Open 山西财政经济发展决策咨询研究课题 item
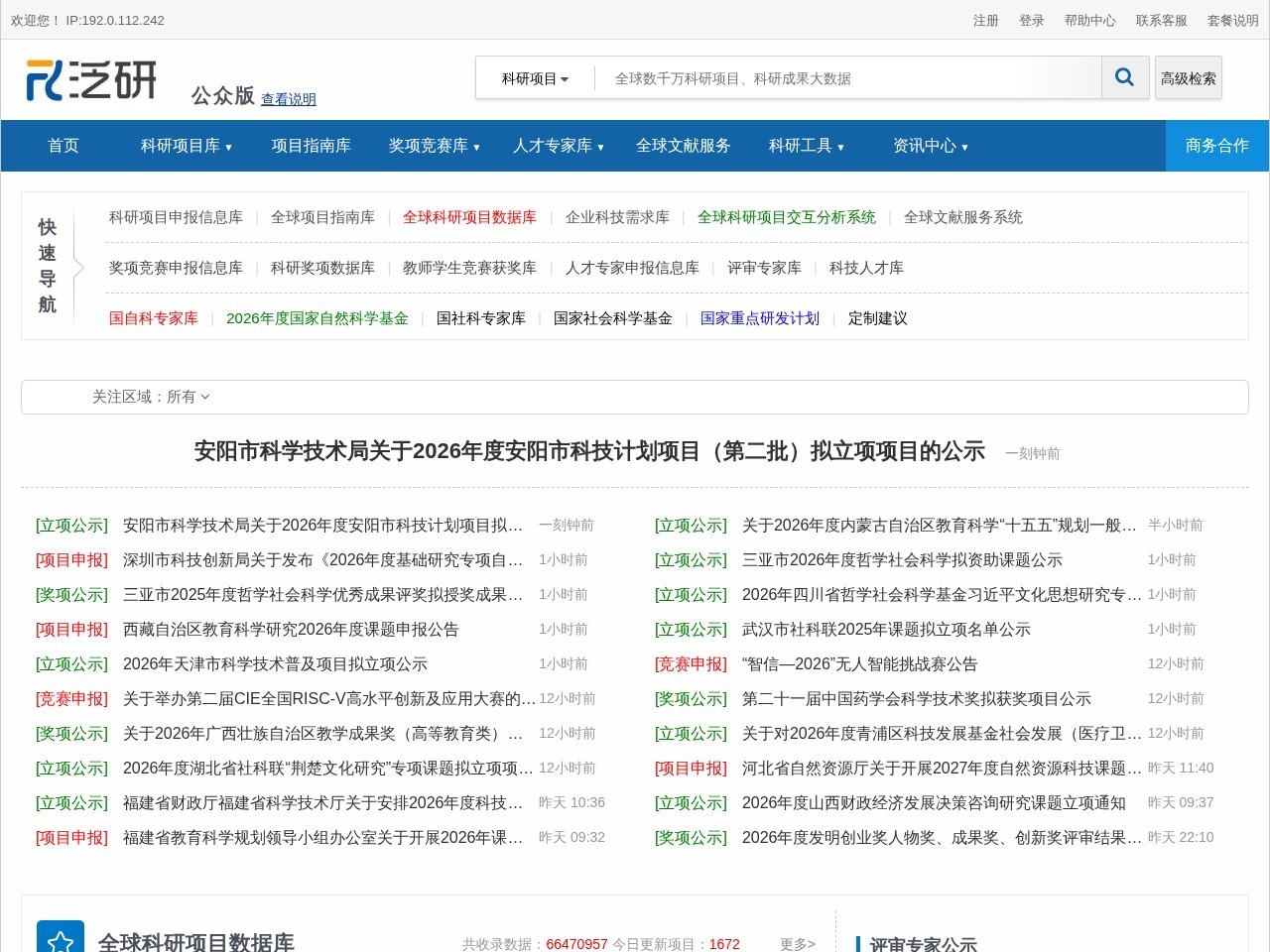This screenshot has width=1270, height=952. tap(934, 803)
